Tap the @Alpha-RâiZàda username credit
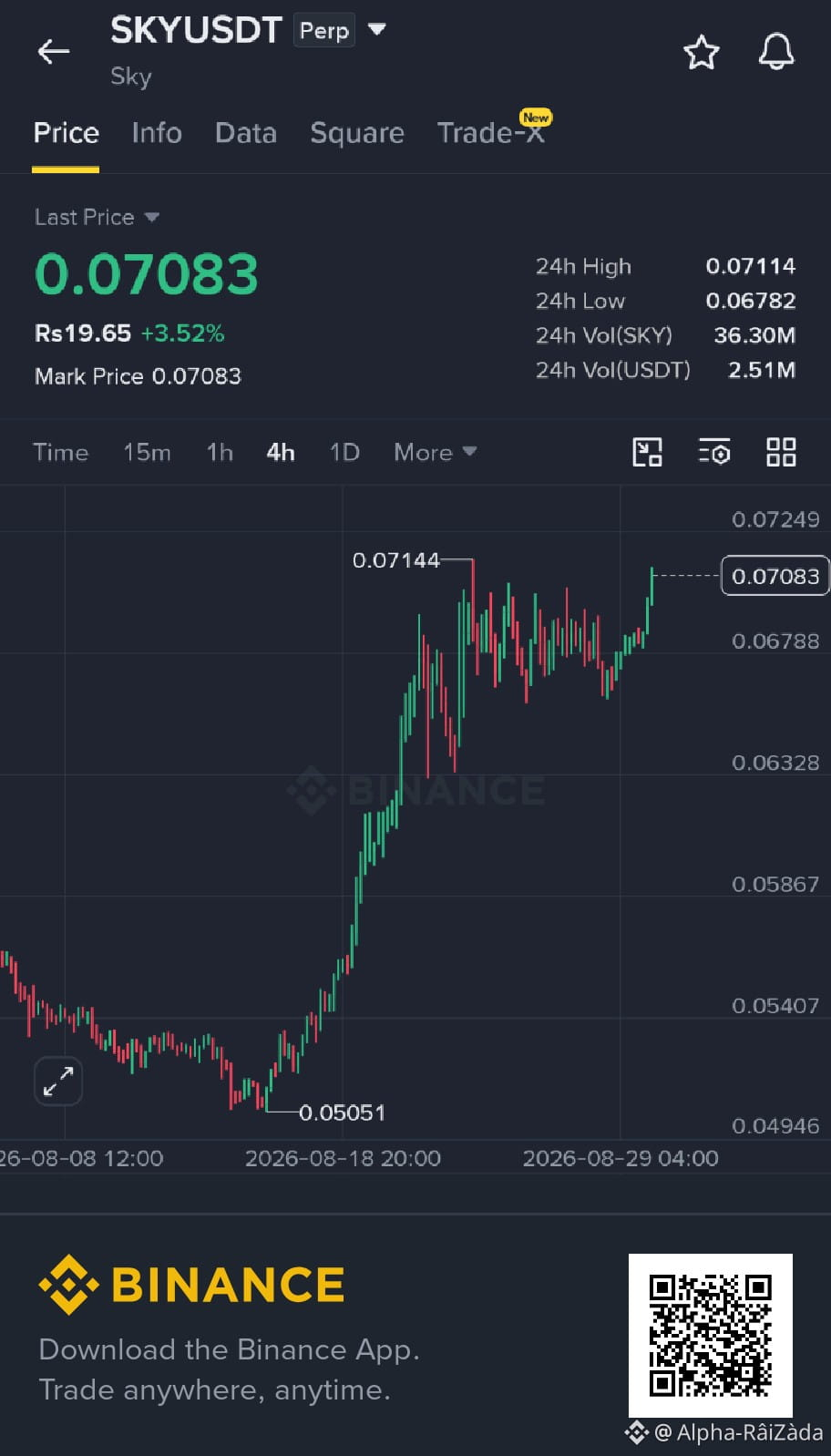This screenshot has height=1456, width=831. 738,1432
